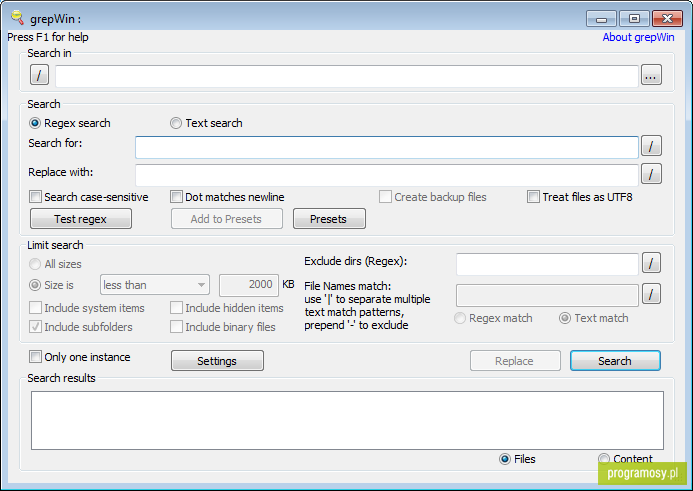Toggle Dot matches newline checkbox
Screen dimensions: 693x491
coord(176,197)
